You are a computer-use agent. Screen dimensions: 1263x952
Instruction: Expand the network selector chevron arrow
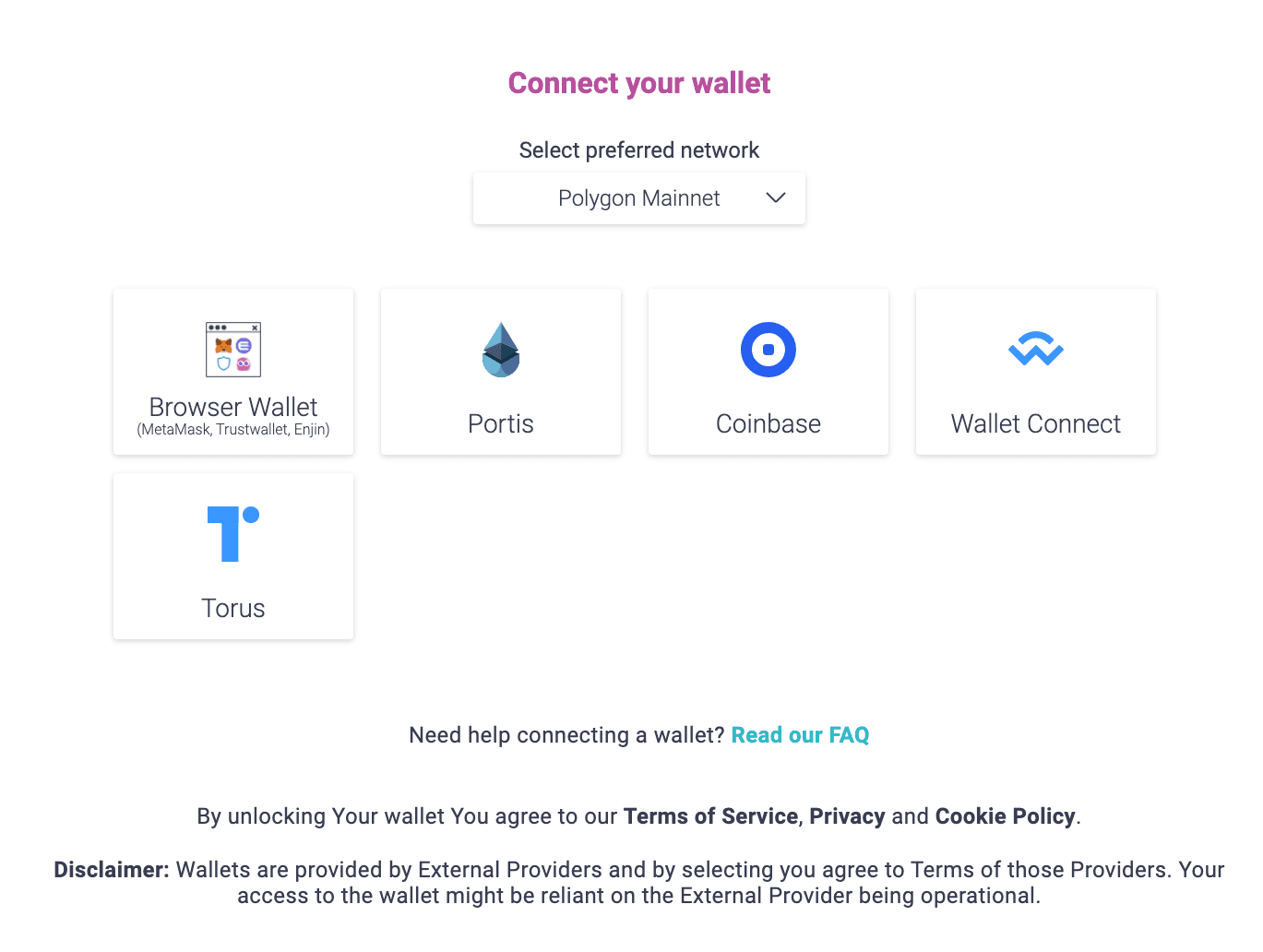776,198
